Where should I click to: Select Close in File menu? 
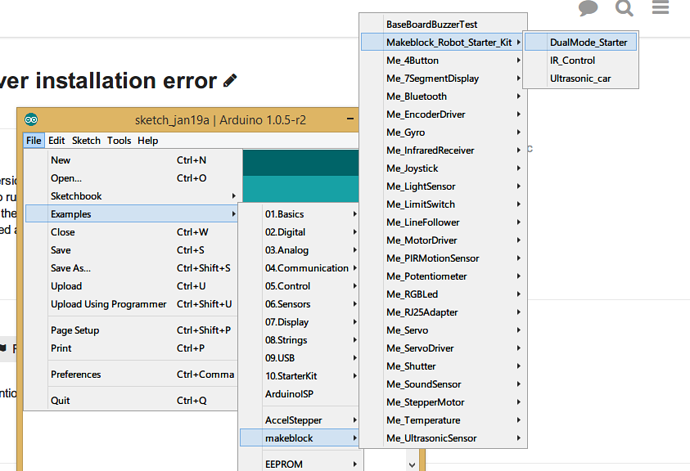pos(131,232)
